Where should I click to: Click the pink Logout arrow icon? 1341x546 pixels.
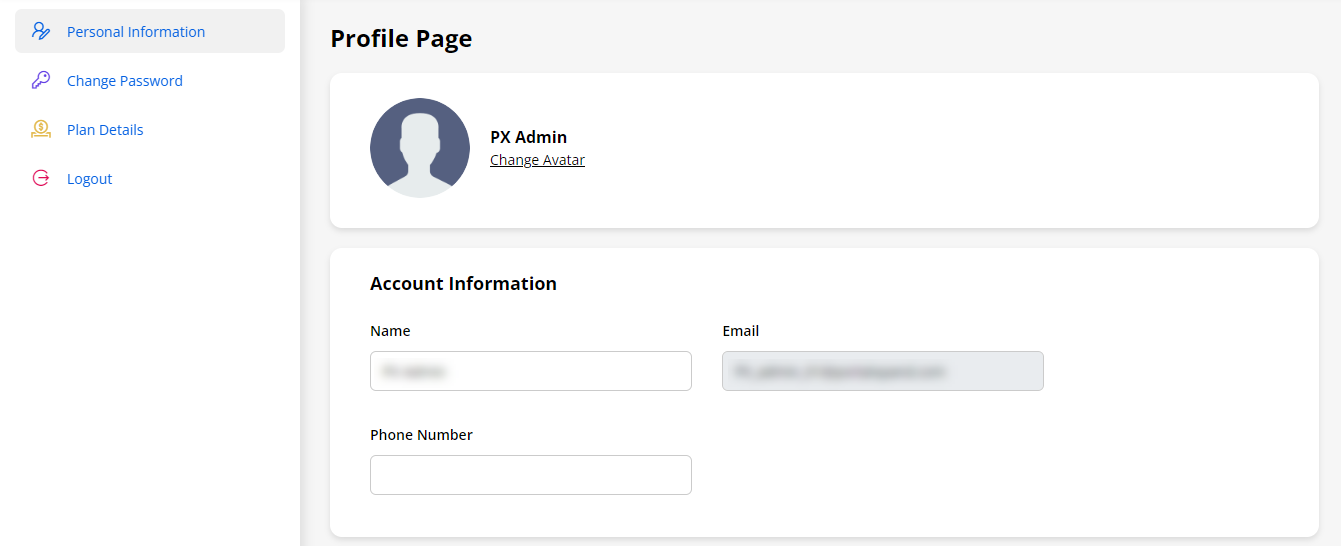(40, 178)
